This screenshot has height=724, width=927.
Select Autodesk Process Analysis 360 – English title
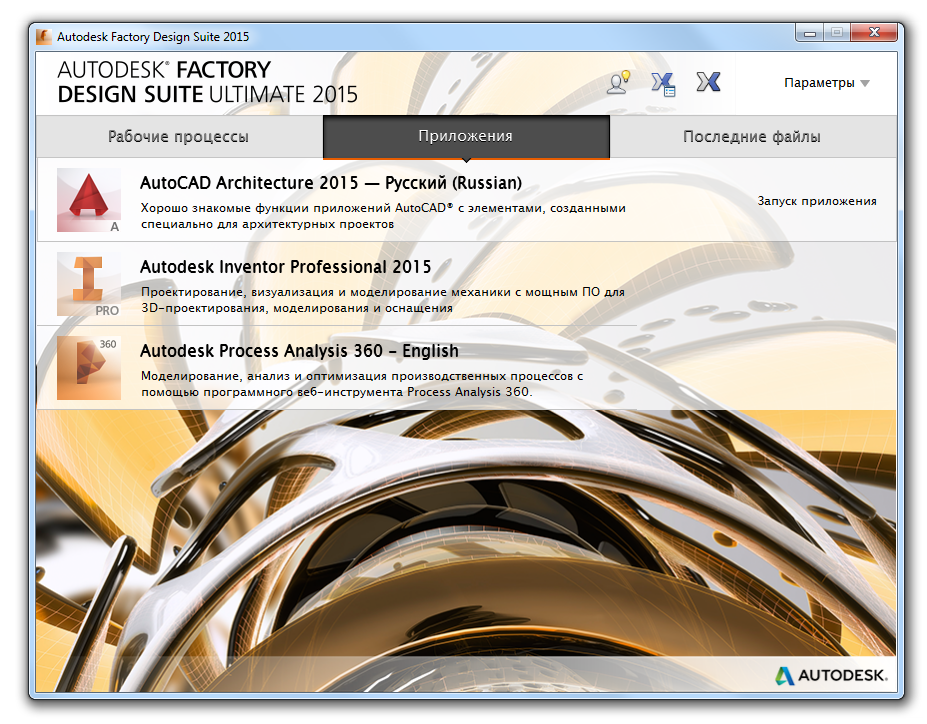coord(299,350)
